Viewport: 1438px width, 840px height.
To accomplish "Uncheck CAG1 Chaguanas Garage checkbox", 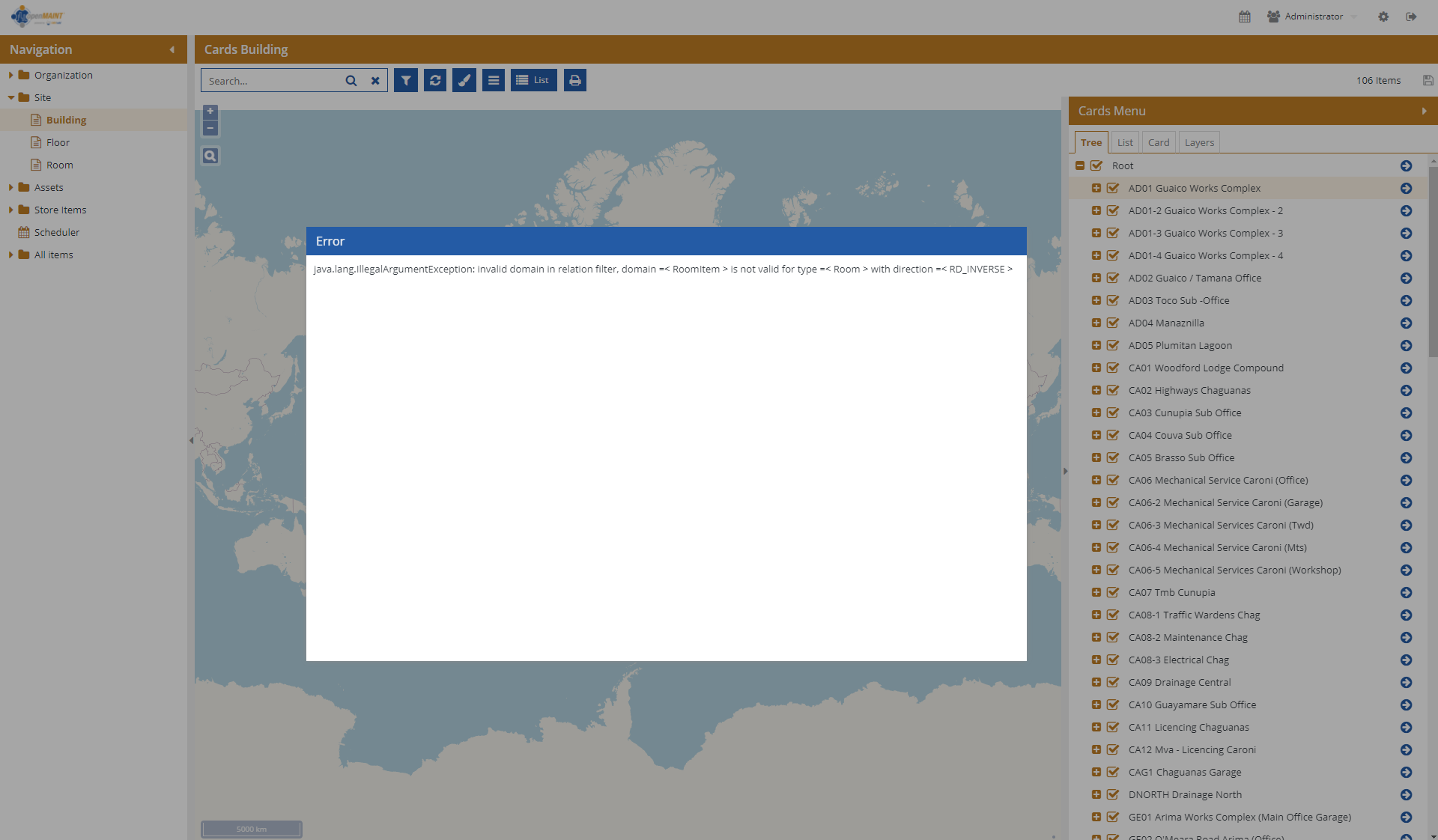I will [1113, 772].
